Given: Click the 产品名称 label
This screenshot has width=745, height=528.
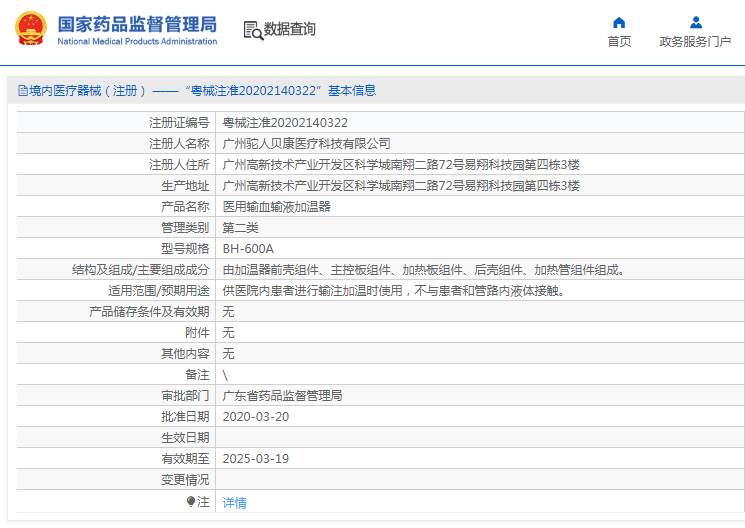Looking at the screenshot, I should [185, 206].
